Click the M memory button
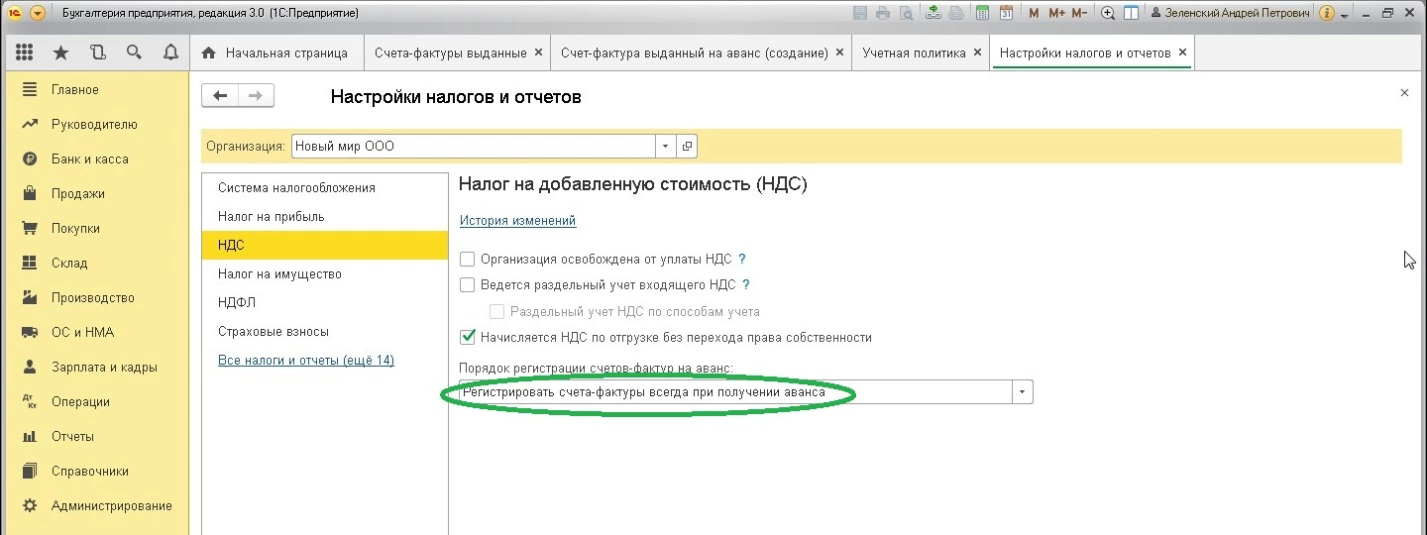 (x=1035, y=14)
